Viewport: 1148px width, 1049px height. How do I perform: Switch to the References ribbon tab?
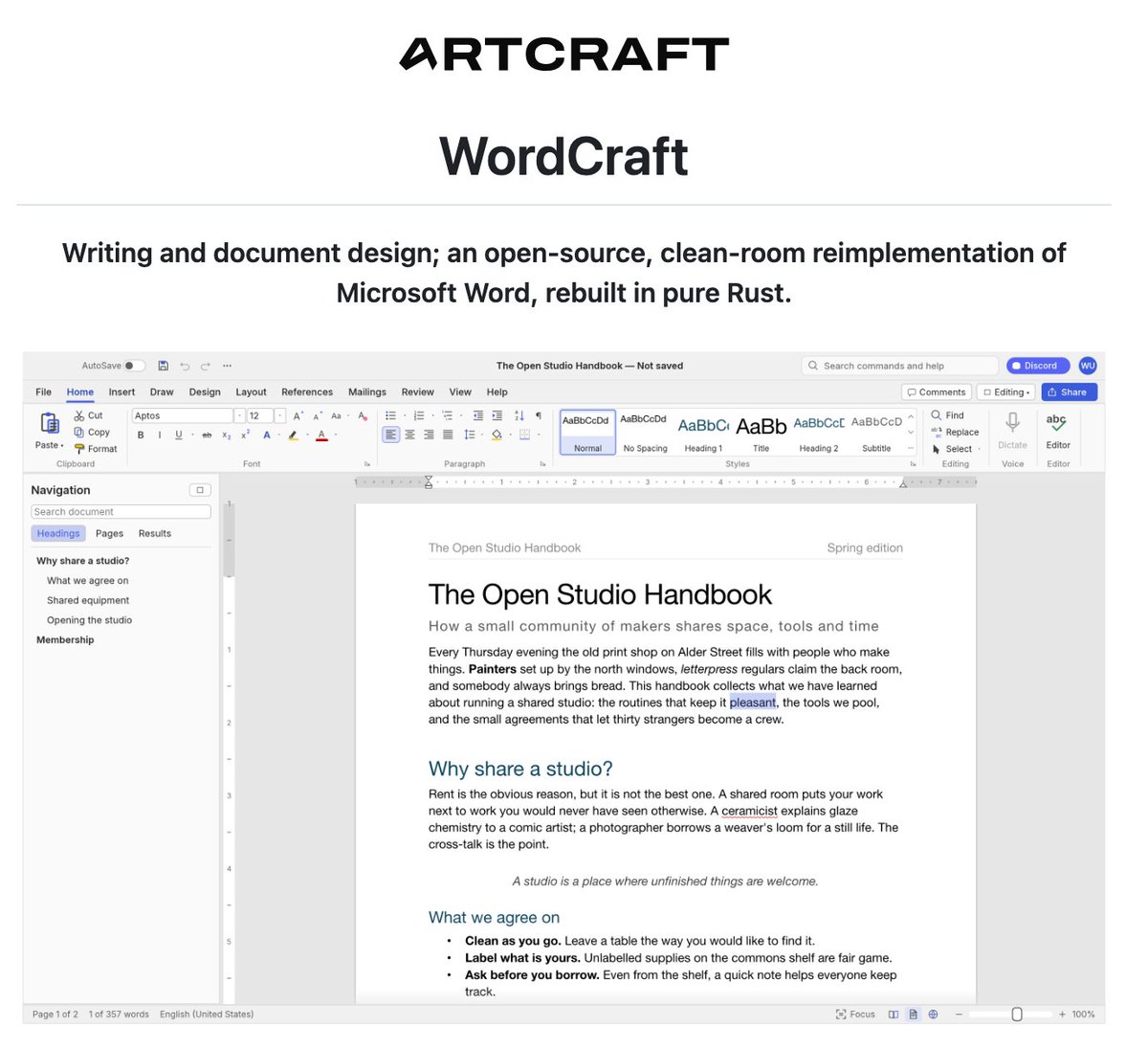pos(307,392)
